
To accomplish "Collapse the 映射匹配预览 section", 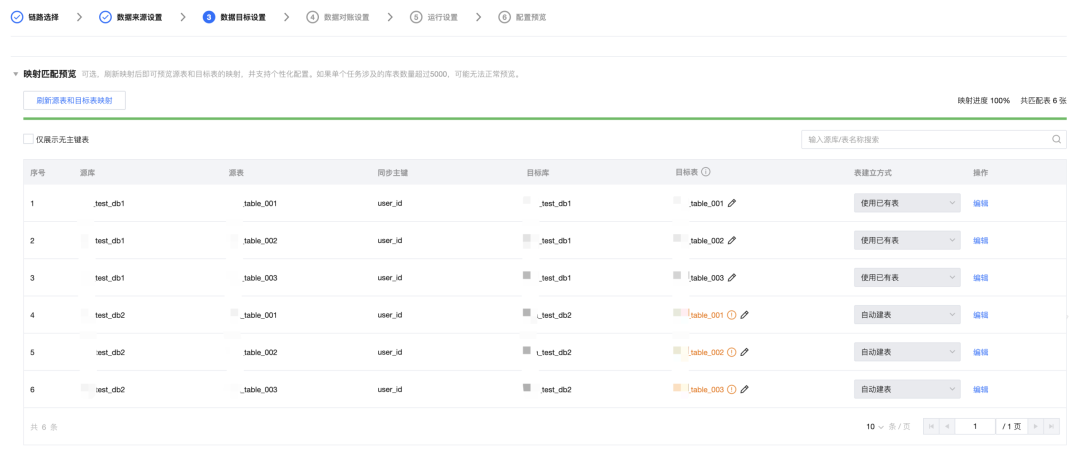I will coord(16,74).
